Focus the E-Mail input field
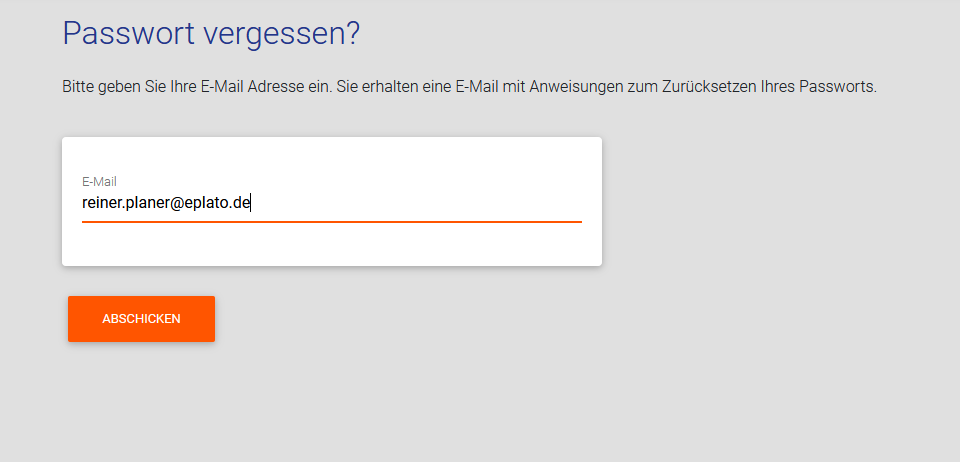The height and width of the screenshot is (462, 960). [330, 203]
